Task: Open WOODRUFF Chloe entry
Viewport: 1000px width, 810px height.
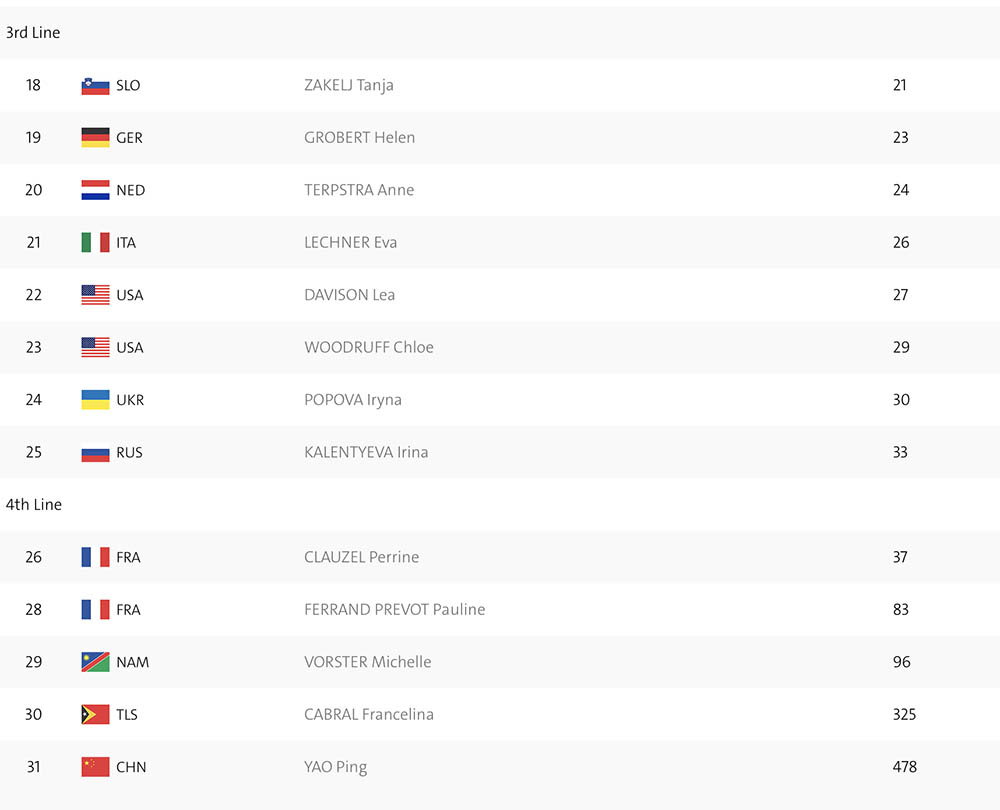Action: (369, 348)
